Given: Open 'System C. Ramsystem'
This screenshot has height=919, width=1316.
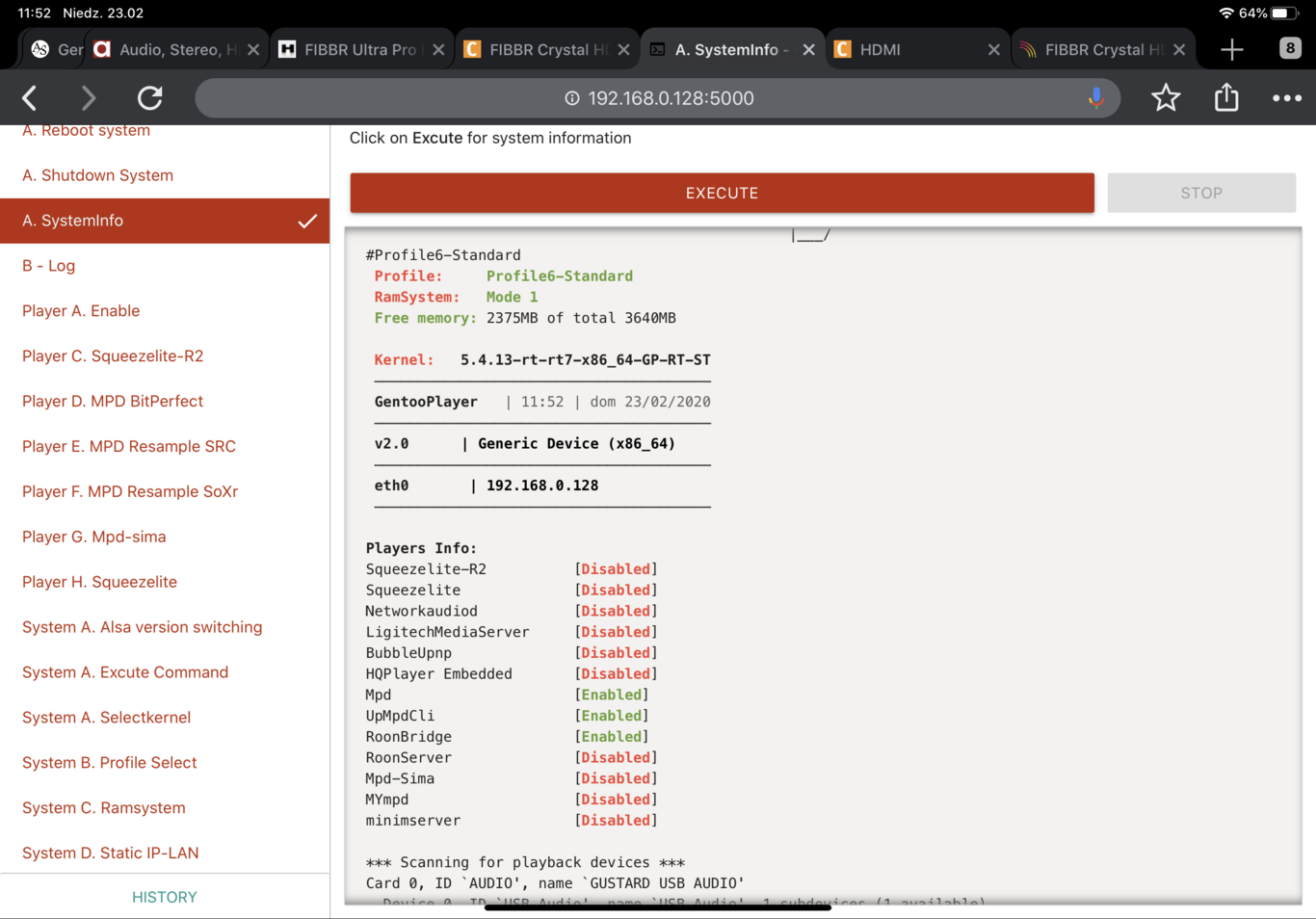Looking at the screenshot, I should (x=165, y=808).
